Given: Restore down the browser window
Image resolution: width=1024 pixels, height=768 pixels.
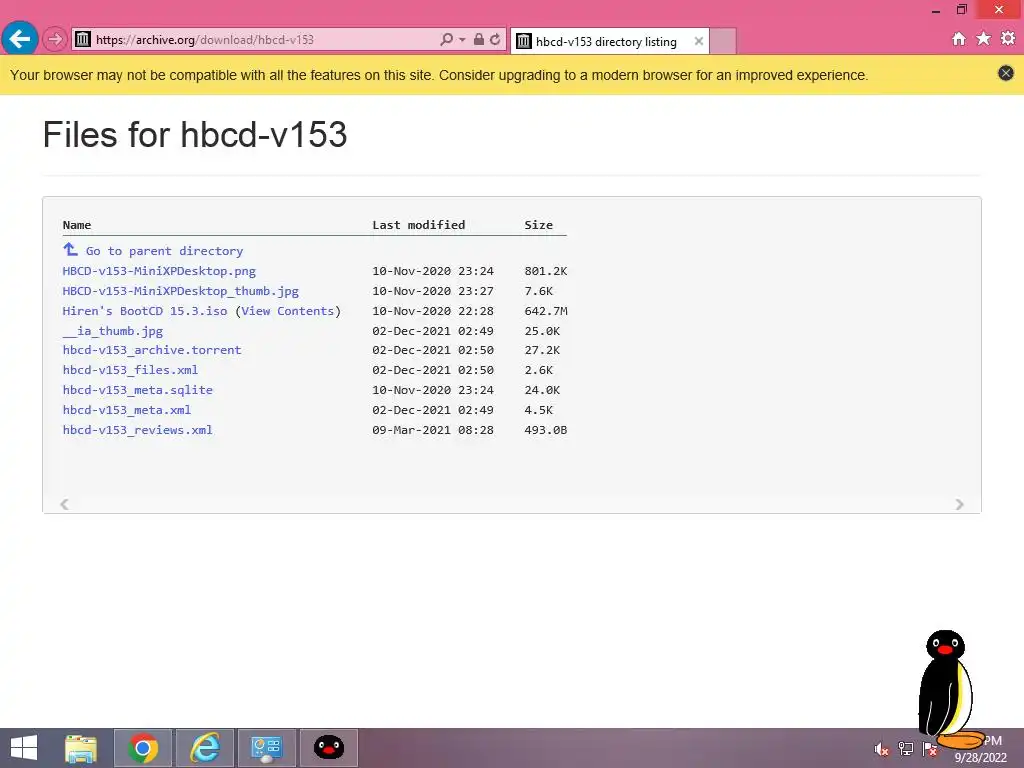Looking at the screenshot, I should 961,10.
